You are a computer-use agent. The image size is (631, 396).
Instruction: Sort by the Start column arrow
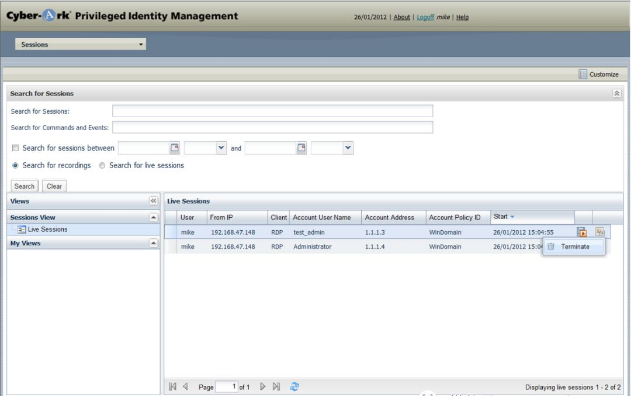[x=512, y=217]
